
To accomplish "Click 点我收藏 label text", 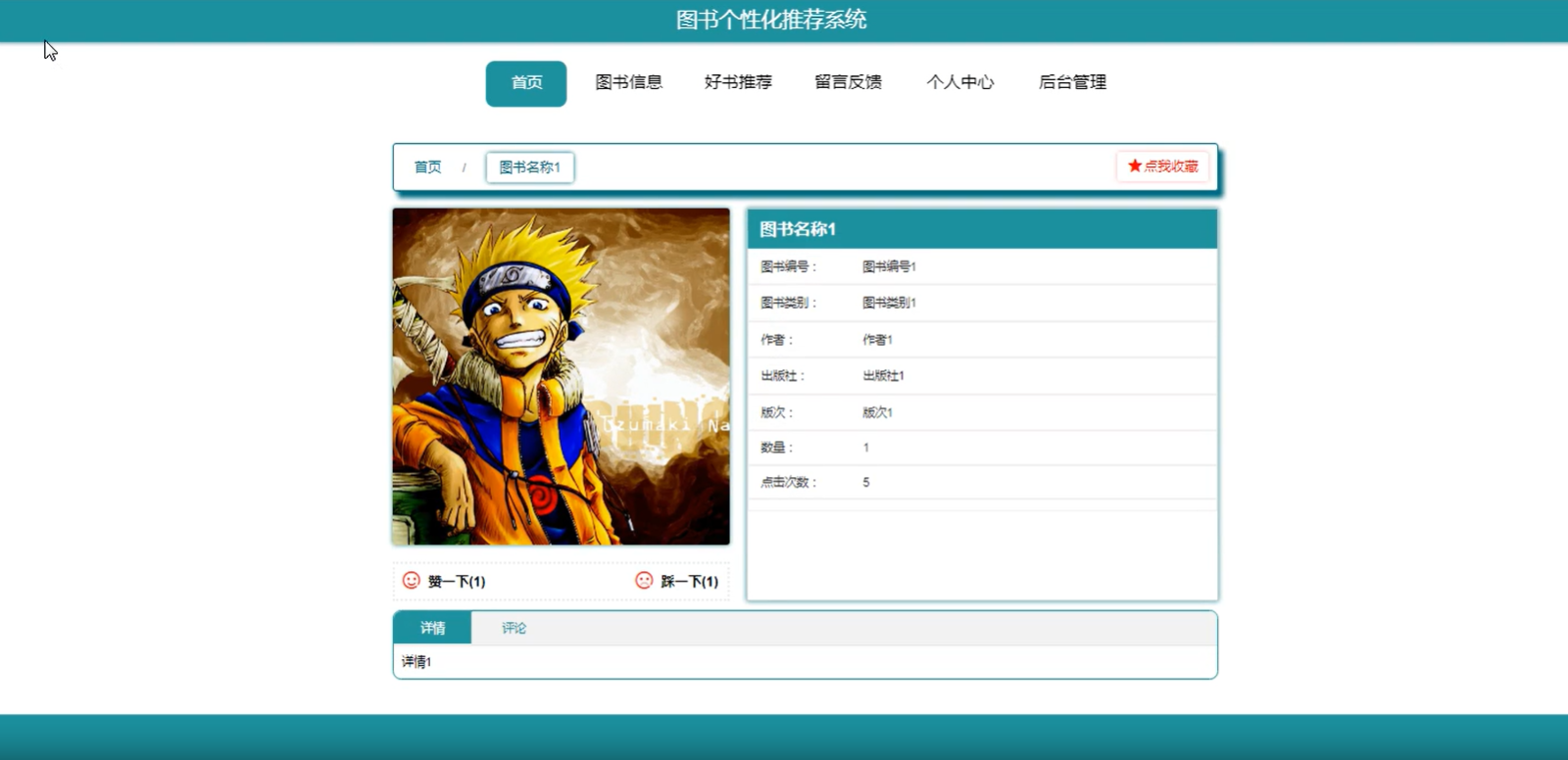I will pos(1171,166).
